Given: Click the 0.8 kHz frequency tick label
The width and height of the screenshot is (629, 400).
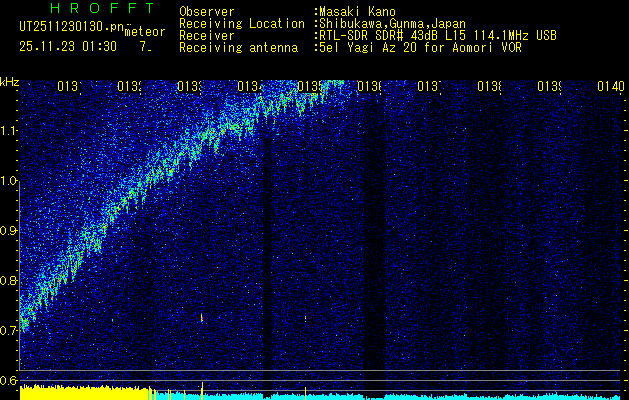Looking at the screenshot, I should (10, 280).
